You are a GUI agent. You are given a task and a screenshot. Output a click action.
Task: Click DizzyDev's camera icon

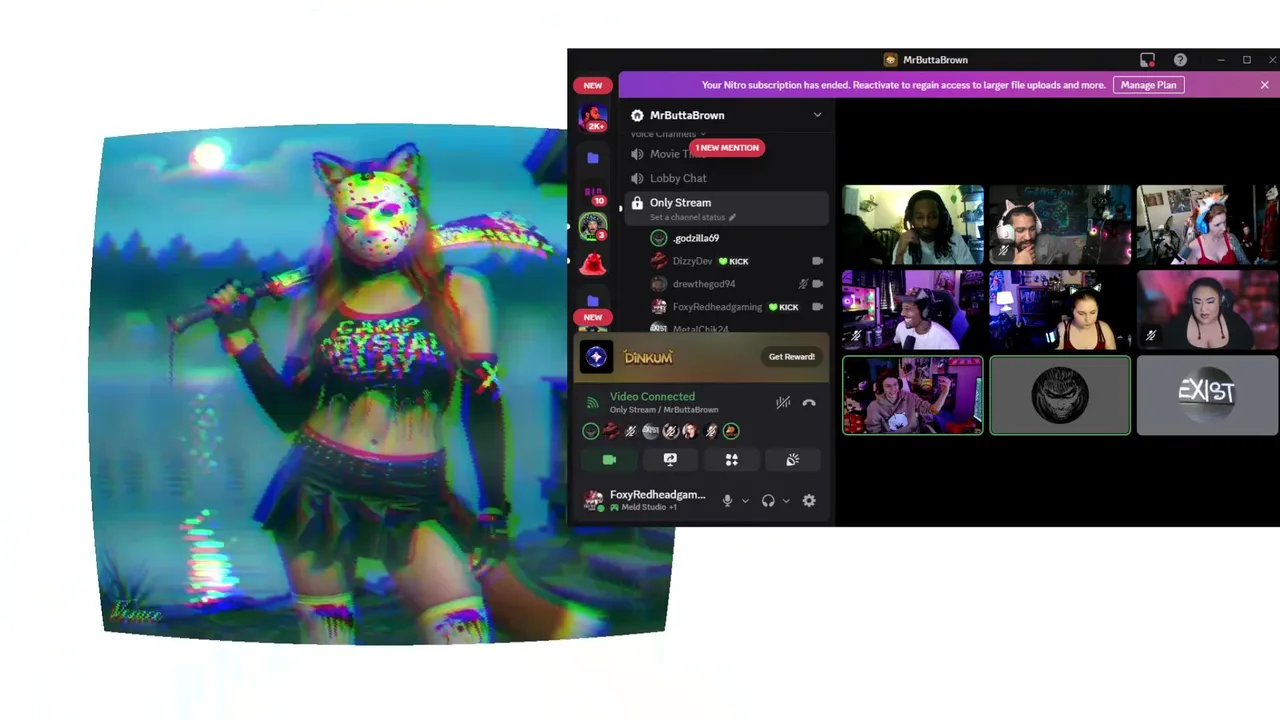tap(817, 261)
